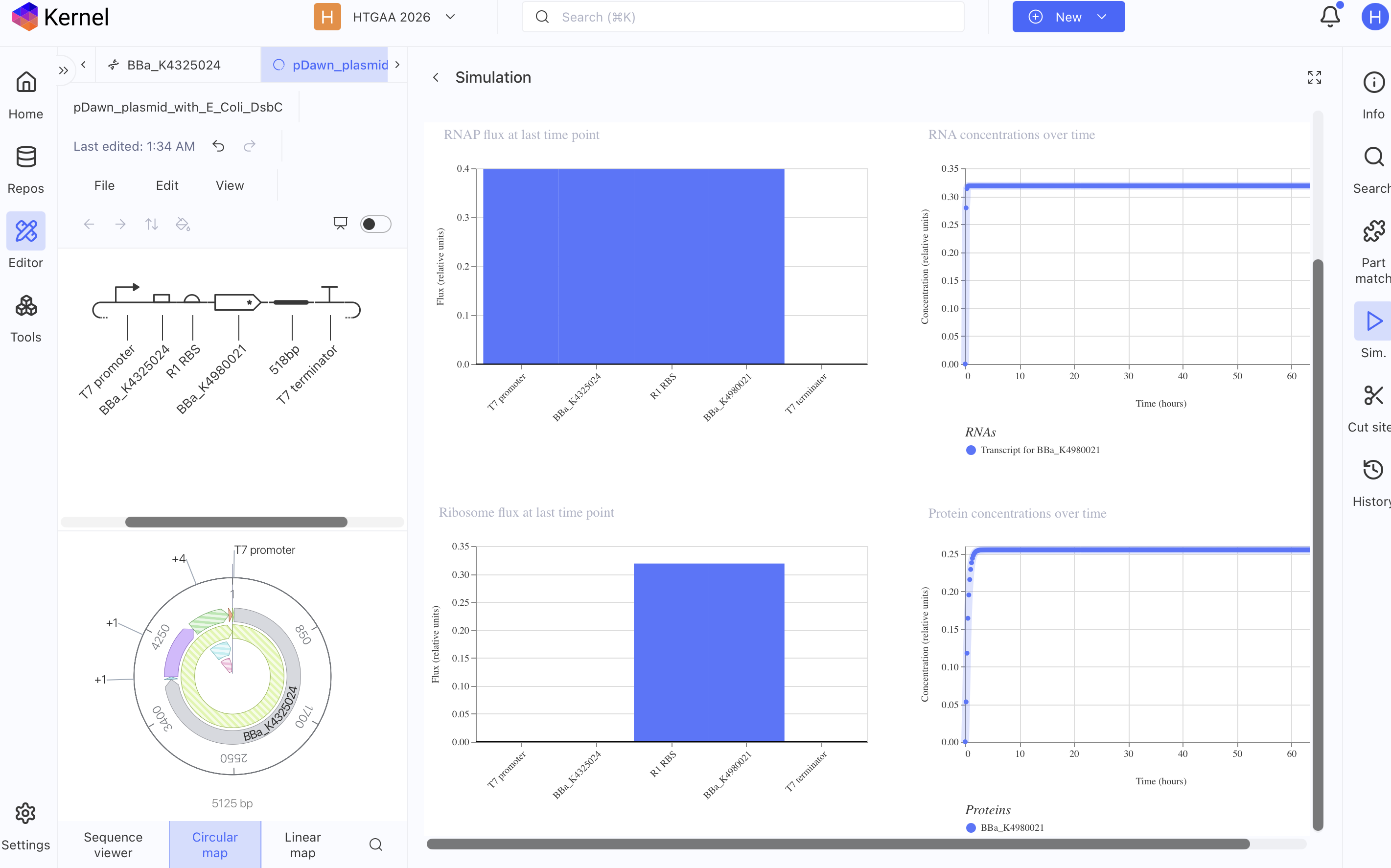Switch to the BBa_K4325024 tab

click(173, 65)
